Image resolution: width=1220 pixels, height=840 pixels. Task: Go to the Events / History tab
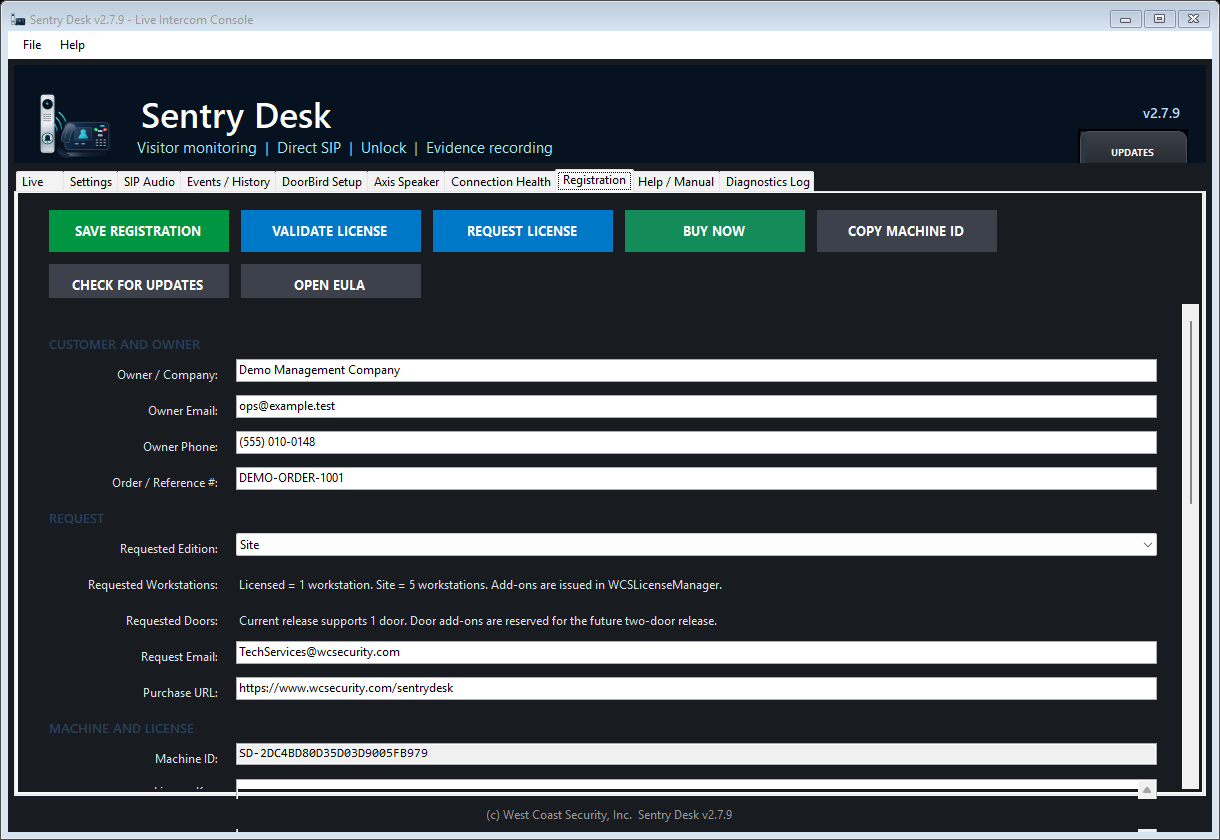coord(228,182)
